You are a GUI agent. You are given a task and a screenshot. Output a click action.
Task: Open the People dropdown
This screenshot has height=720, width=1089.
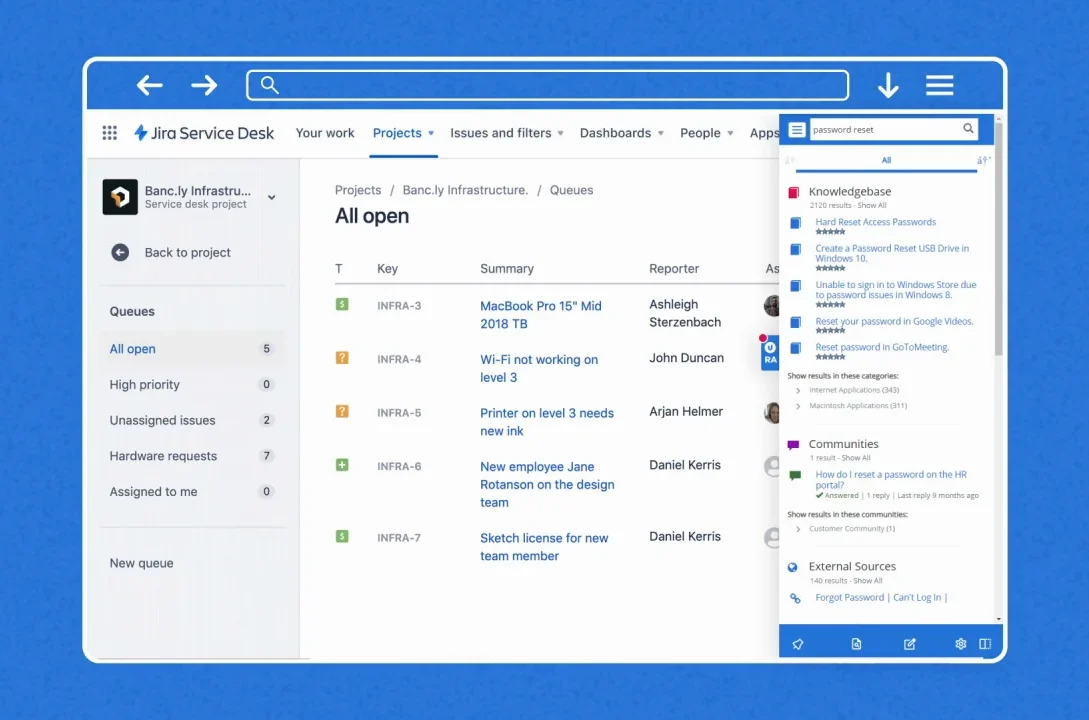pyautogui.click(x=706, y=133)
